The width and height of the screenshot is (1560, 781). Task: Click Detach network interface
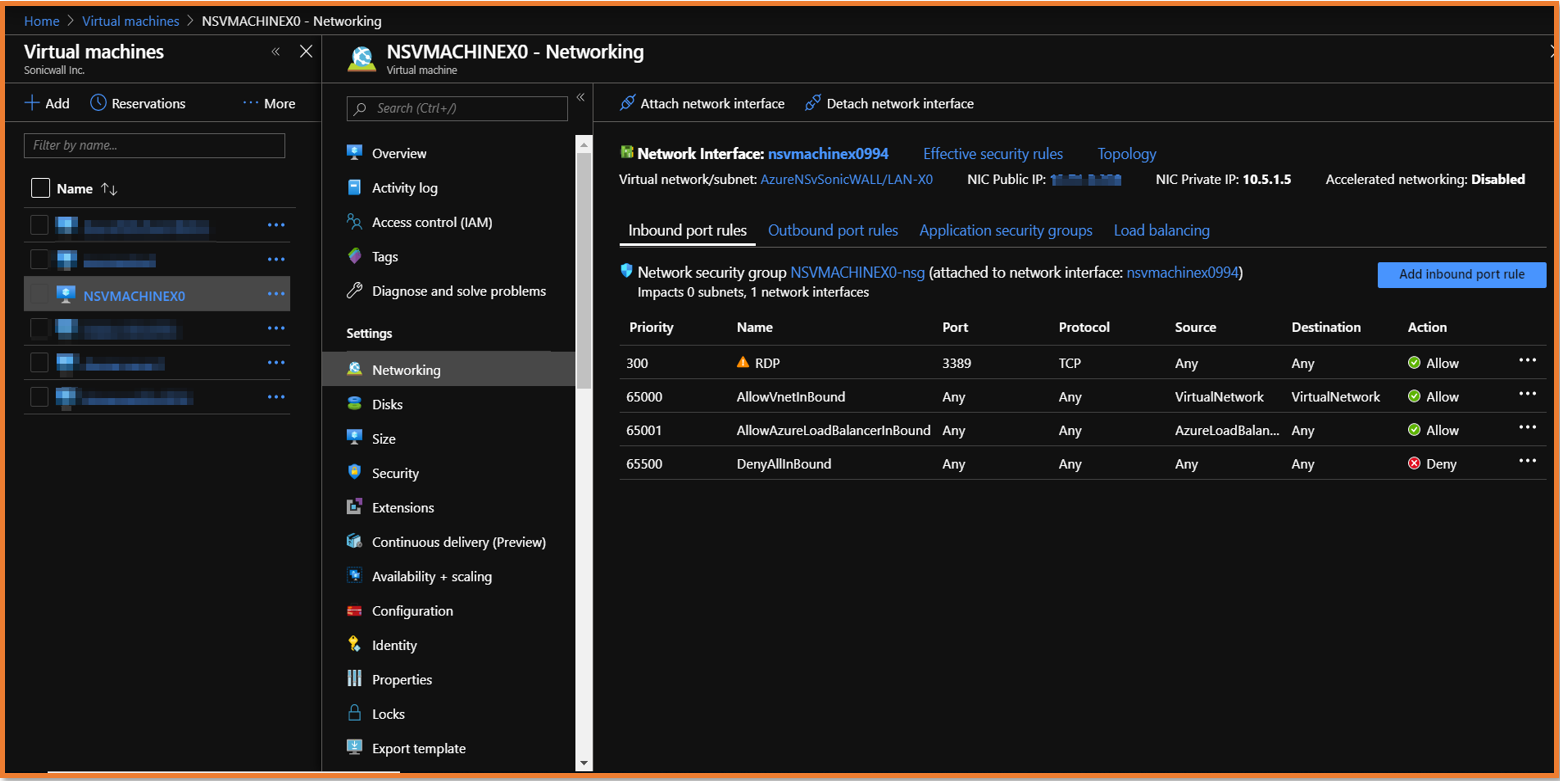(889, 103)
